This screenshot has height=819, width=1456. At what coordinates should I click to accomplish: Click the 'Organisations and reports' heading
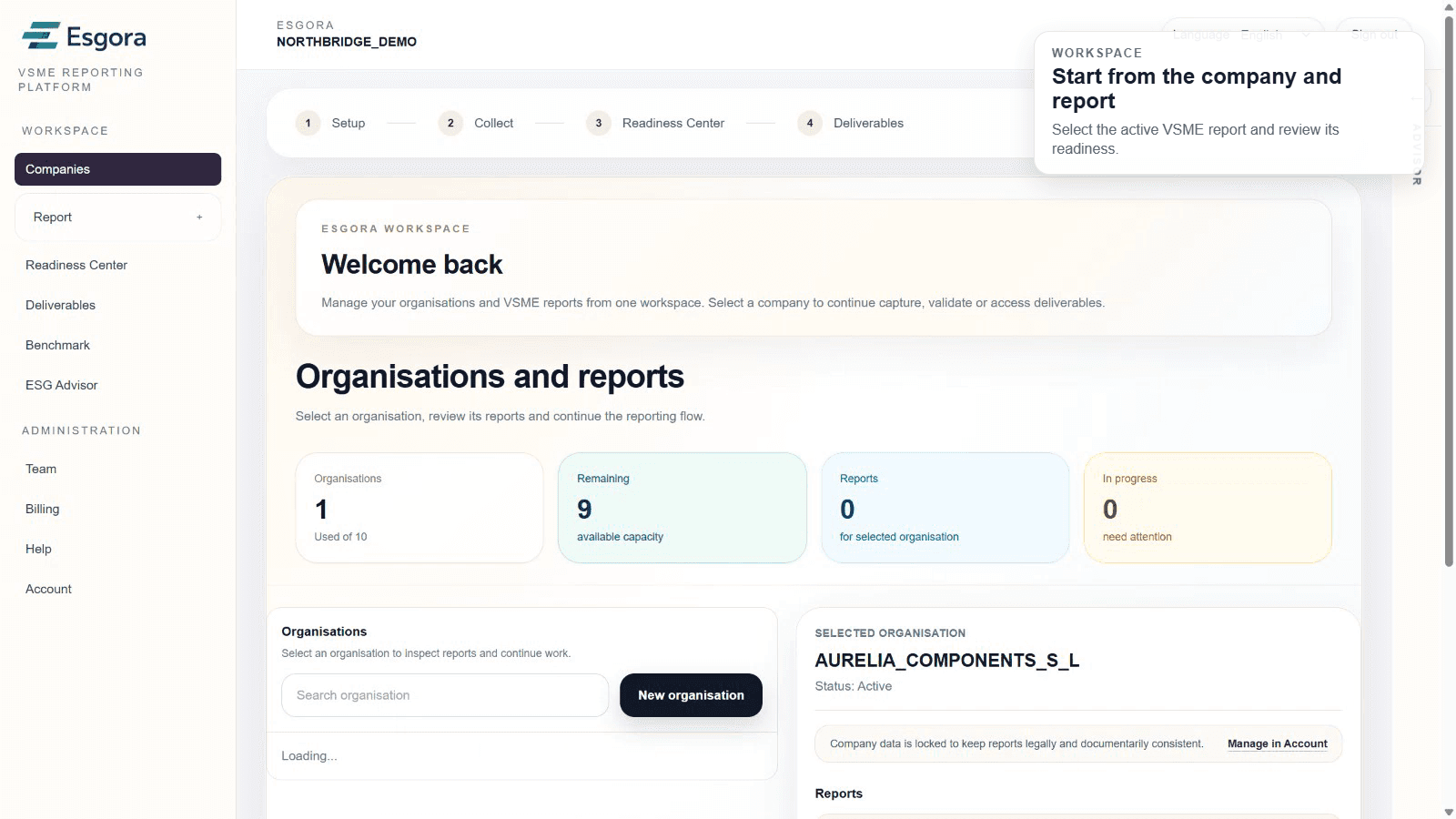[490, 377]
